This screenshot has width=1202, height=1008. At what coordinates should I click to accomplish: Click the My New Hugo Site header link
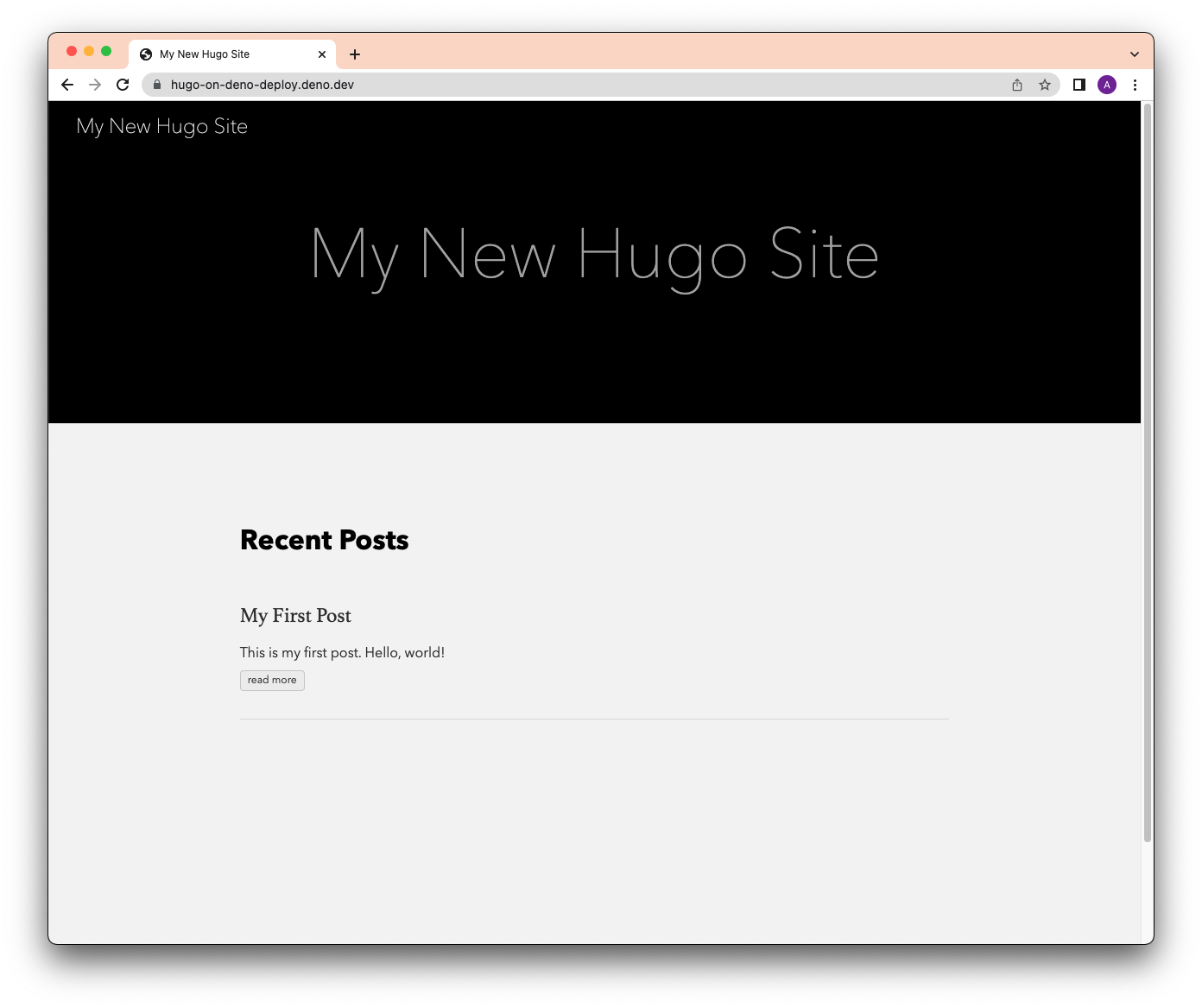tap(161, 126)
